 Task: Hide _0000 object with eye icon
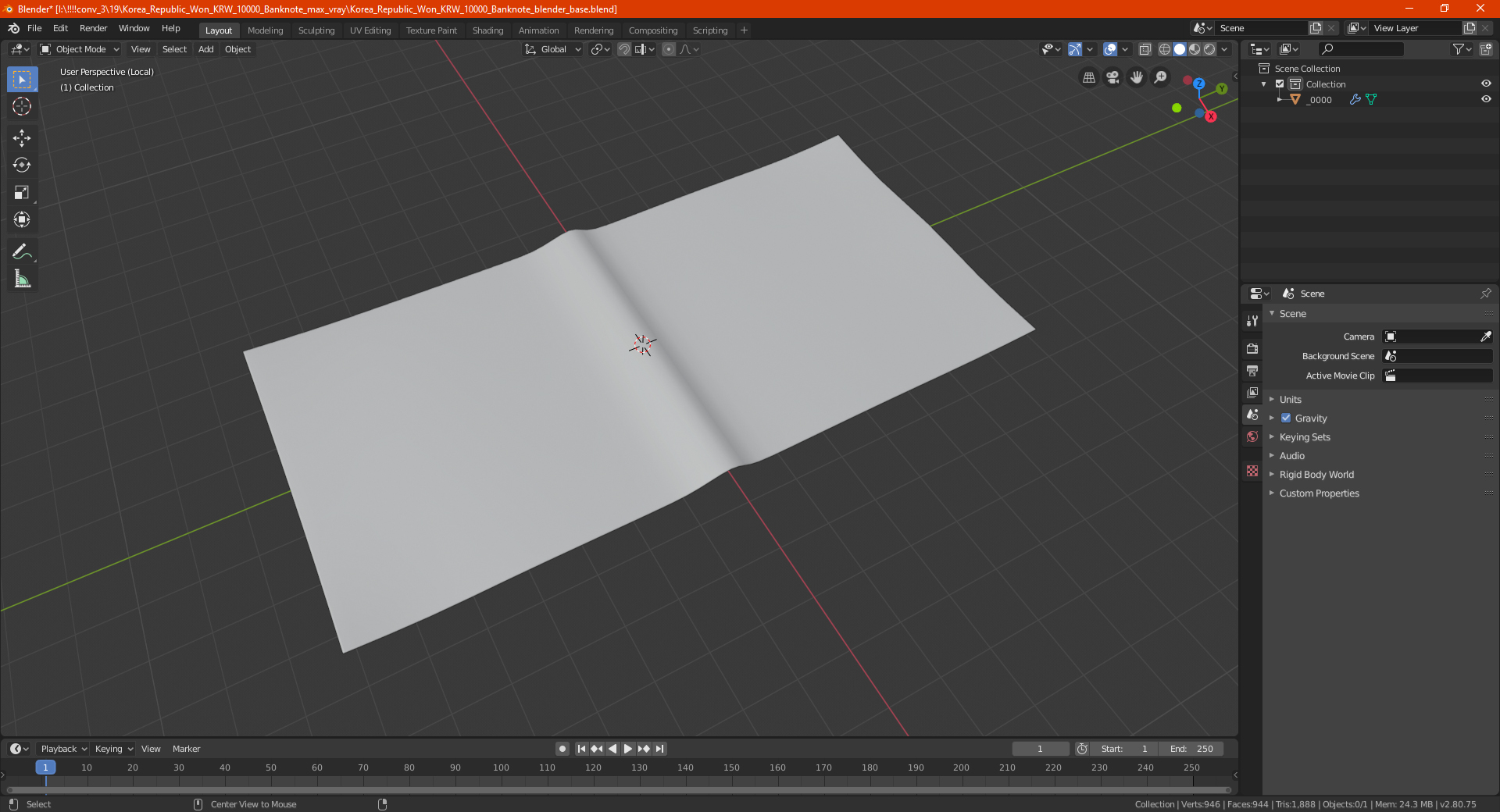click(1486, 99)
